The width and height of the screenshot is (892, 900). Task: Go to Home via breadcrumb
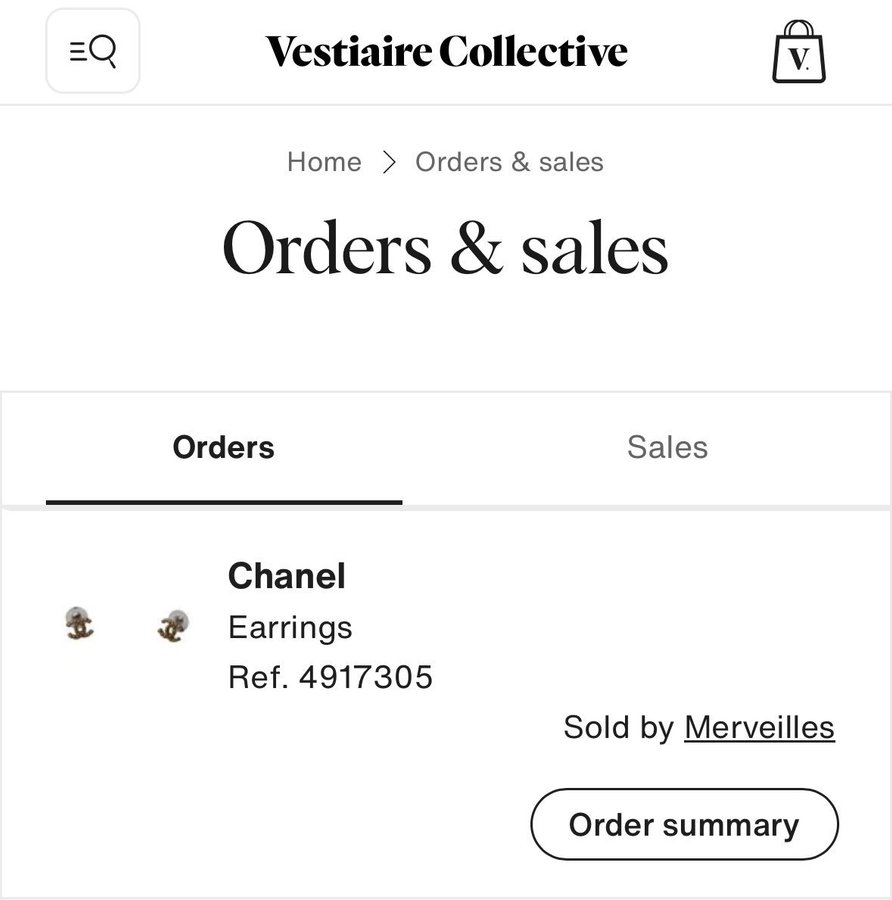tap(324, 162)
